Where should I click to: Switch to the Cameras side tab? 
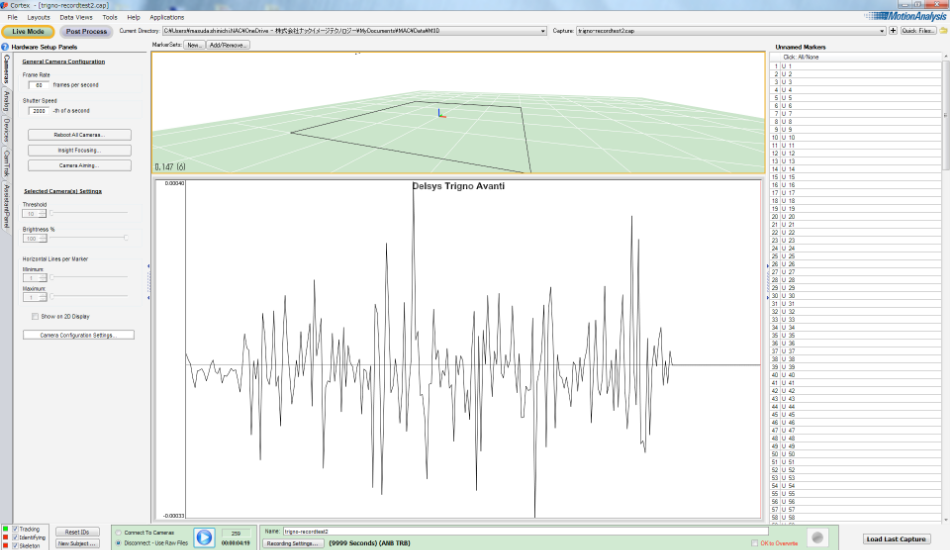(x=7, y=69)
